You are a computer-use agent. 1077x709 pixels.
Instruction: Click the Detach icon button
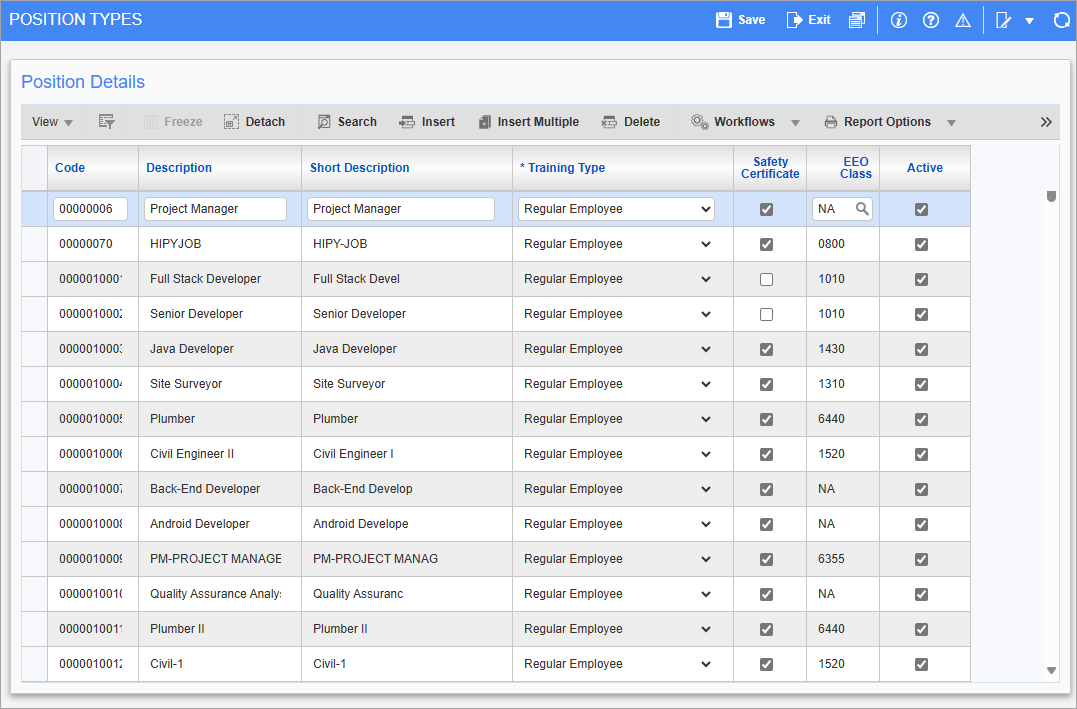click(x=254, y=122)
